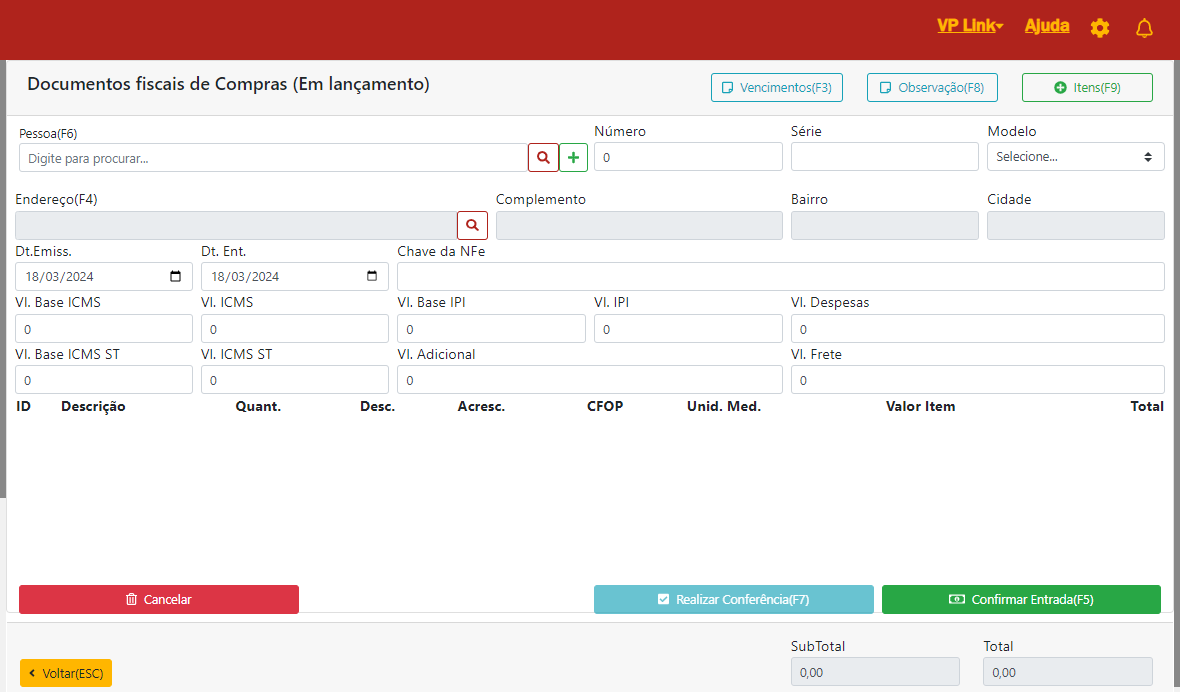
Task: Click the Pessoa search magnifier icon
Action: [x=543, y=158]
